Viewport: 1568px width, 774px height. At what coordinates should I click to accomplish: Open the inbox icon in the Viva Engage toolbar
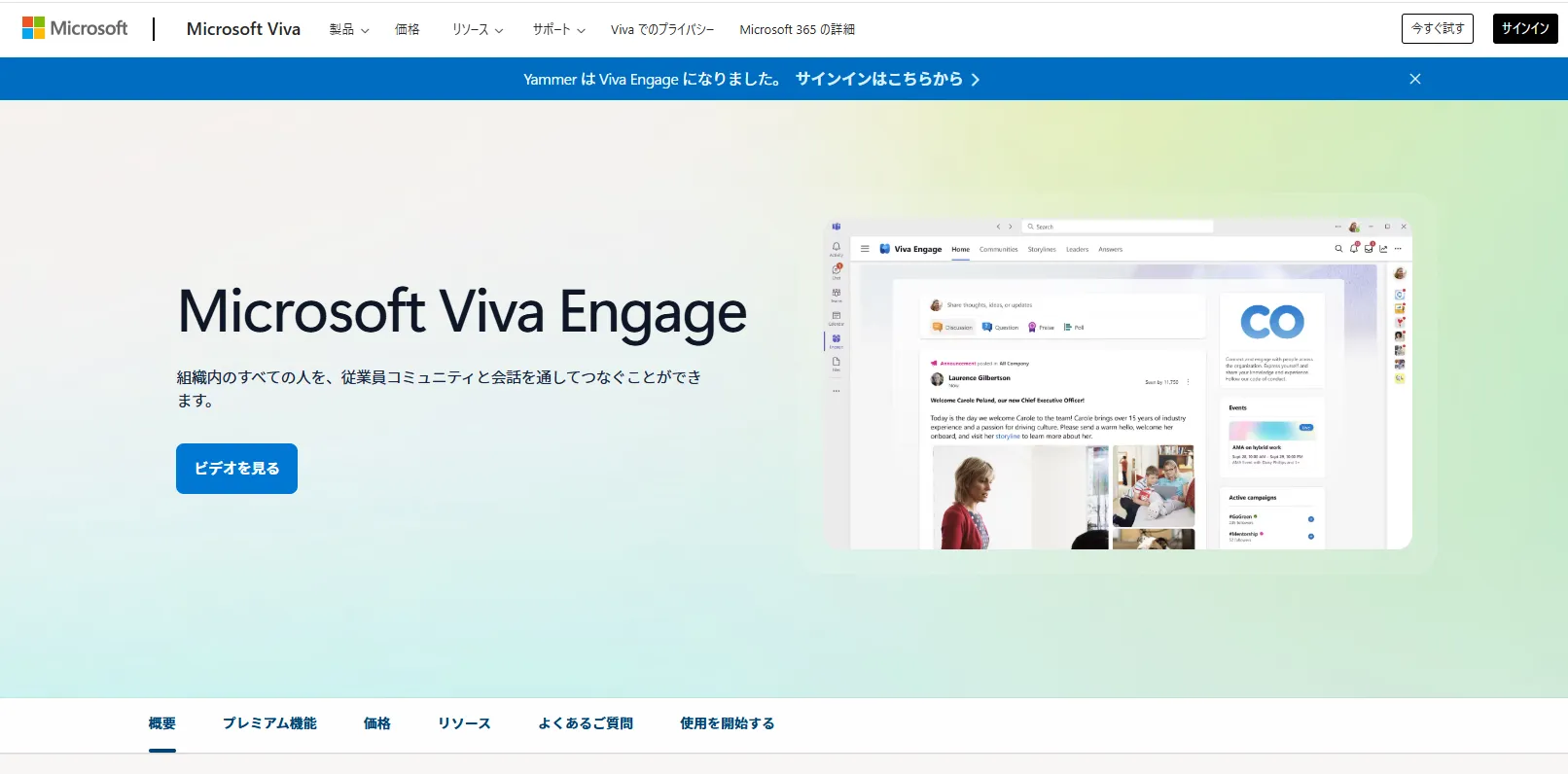coord(1369,249)
